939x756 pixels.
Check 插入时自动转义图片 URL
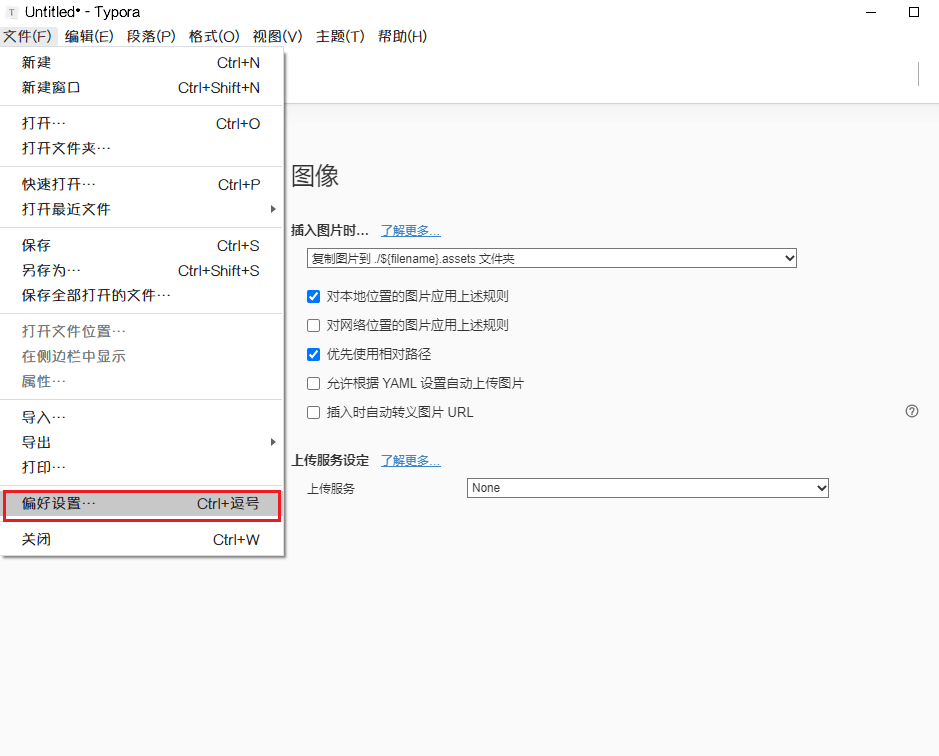[313, 412]
